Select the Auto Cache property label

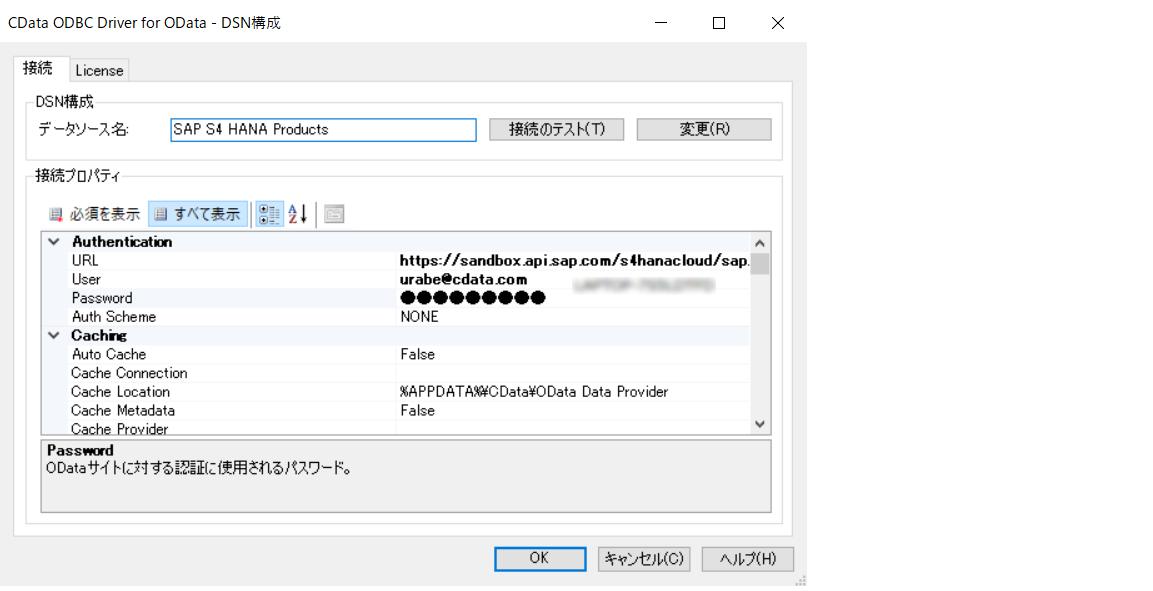click(109, 354)
